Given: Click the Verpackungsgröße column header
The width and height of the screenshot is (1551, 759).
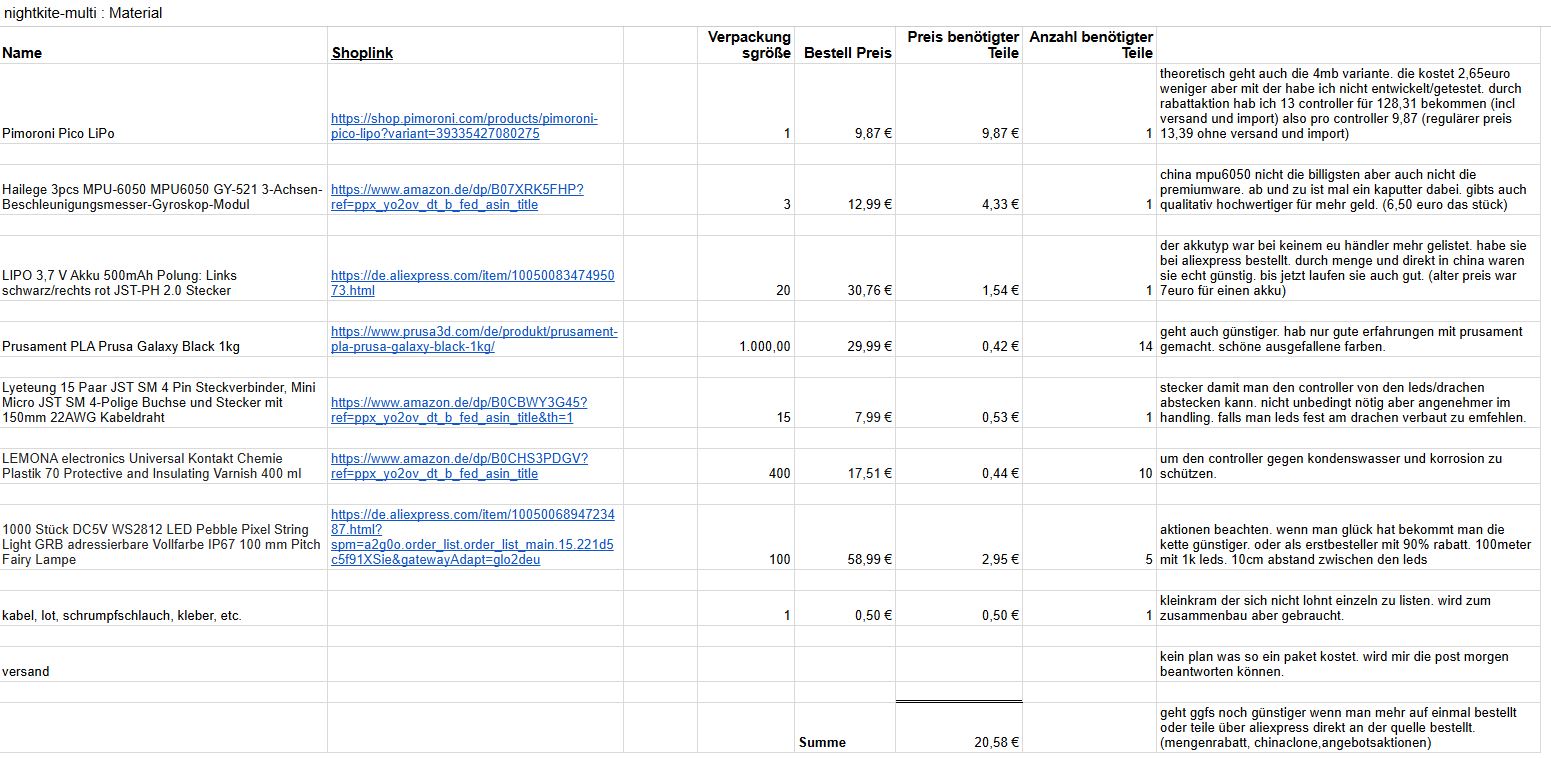Looking at the screenshot, I should coord(749,45).
